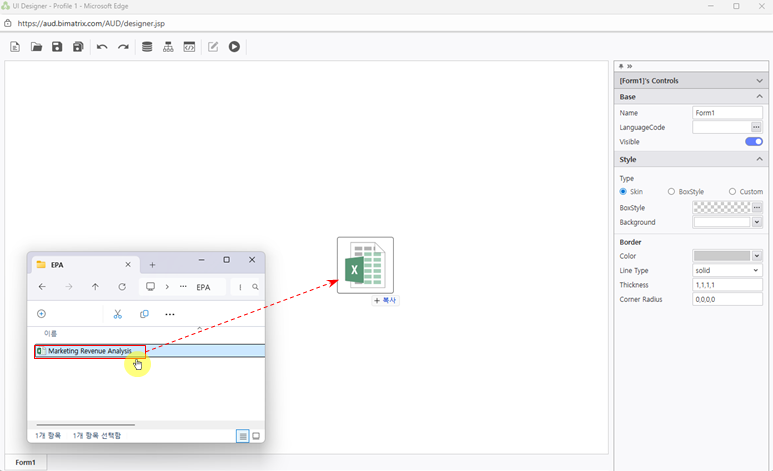Click the Save icon in toolbar
773x471 pixels.
[x=57, y=47]
